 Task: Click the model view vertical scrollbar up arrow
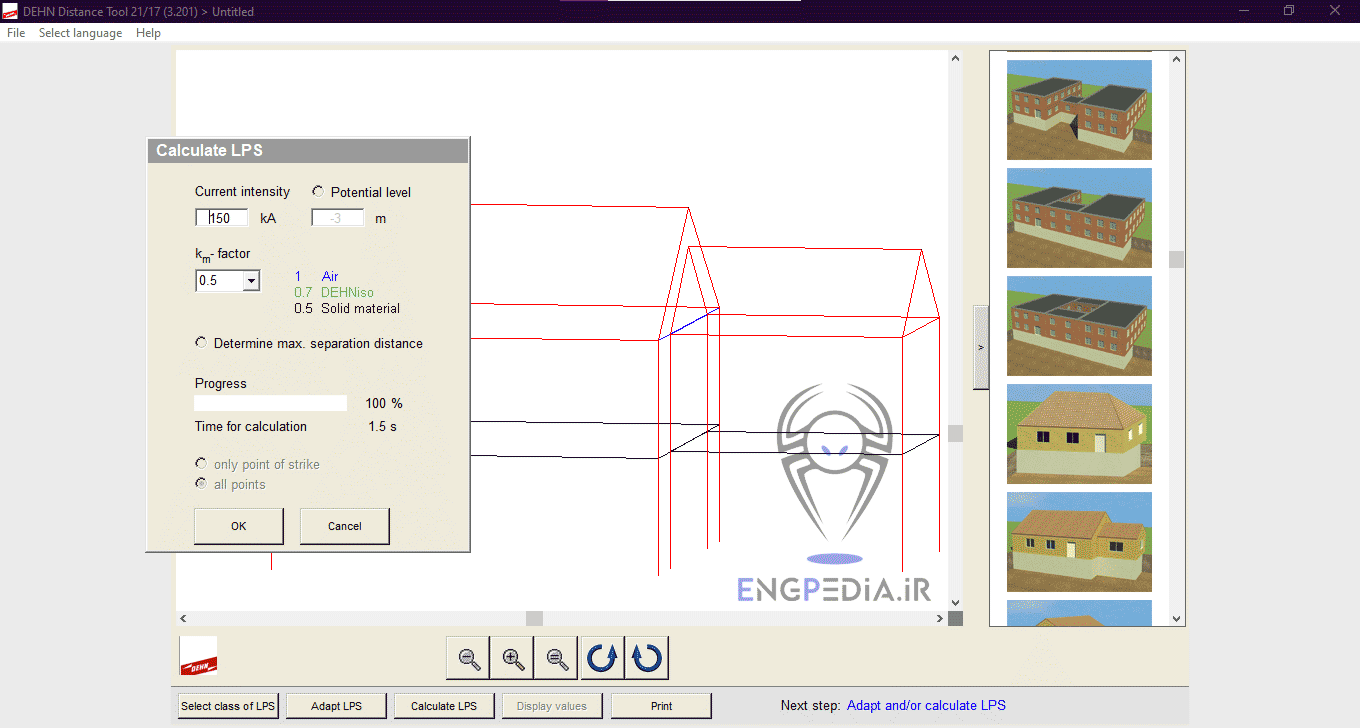pos(955,59)
